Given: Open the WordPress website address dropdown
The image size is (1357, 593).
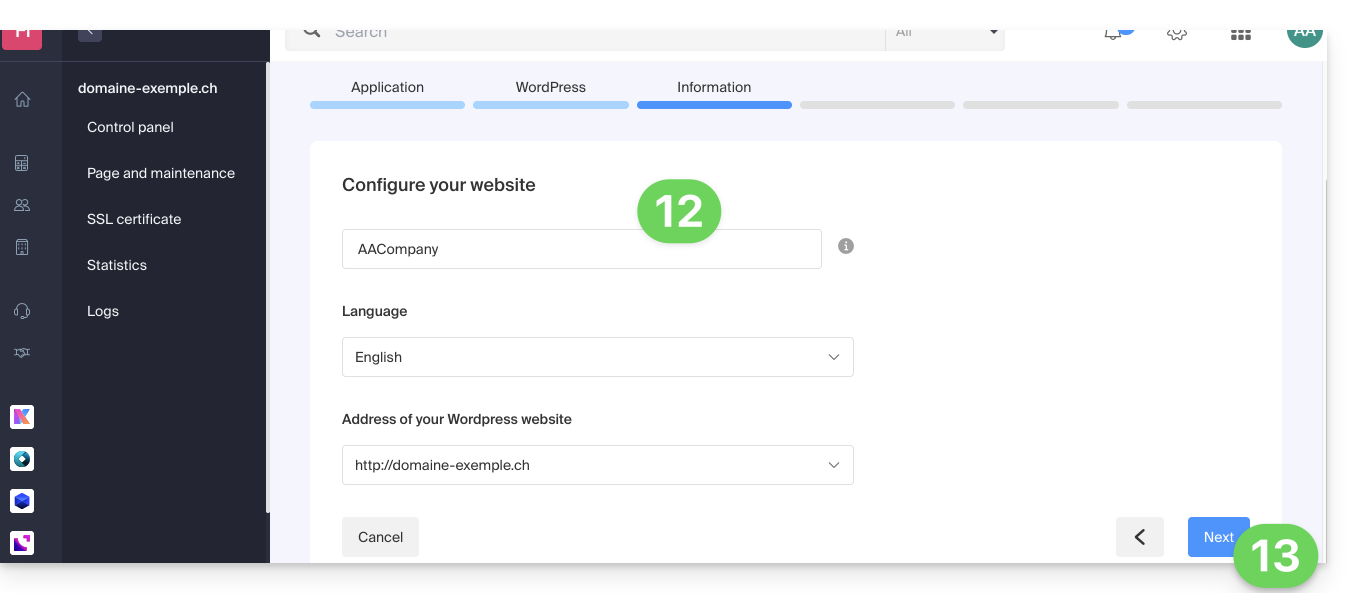Looking at the screenshot, I should point(597,465).
